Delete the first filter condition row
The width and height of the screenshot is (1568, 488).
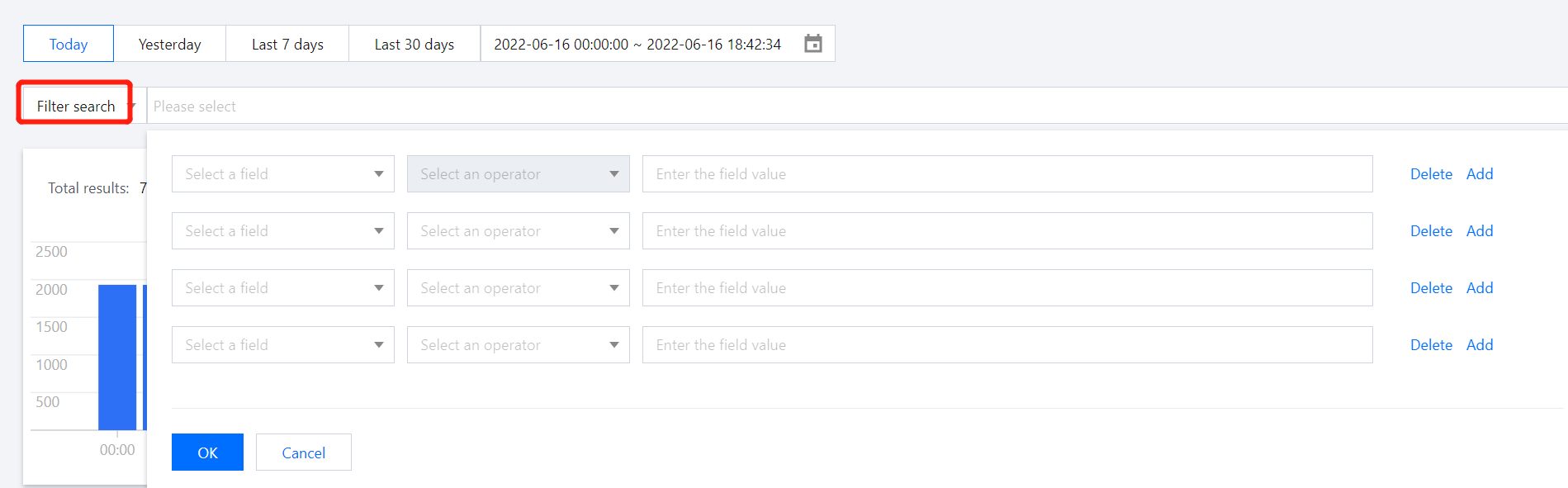coord(1431,174)
